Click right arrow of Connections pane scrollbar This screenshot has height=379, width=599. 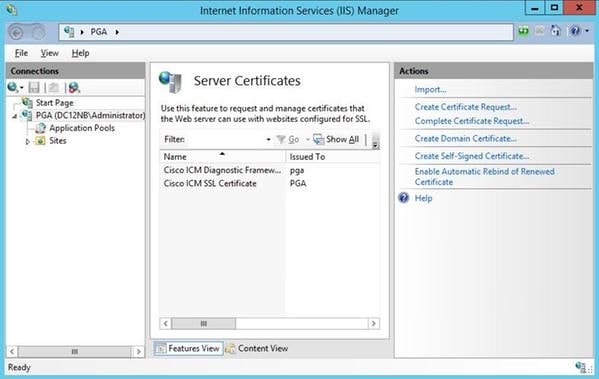[x=139, y=351]
